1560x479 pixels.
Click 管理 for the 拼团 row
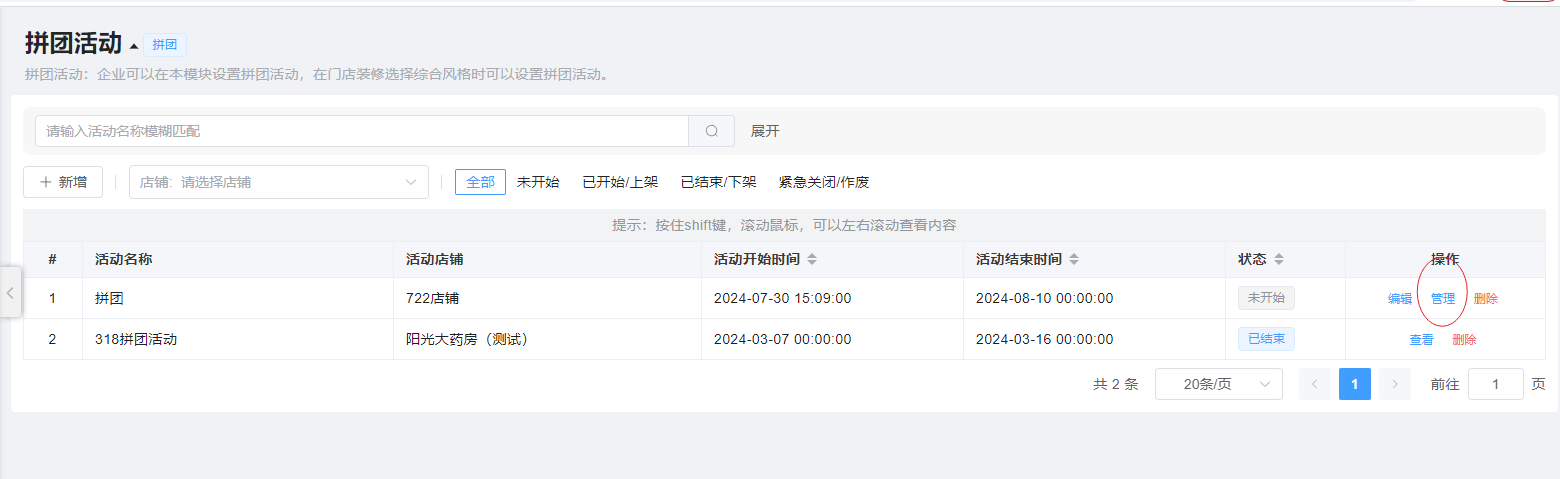pyautogui.click(x=1443, y=298)
